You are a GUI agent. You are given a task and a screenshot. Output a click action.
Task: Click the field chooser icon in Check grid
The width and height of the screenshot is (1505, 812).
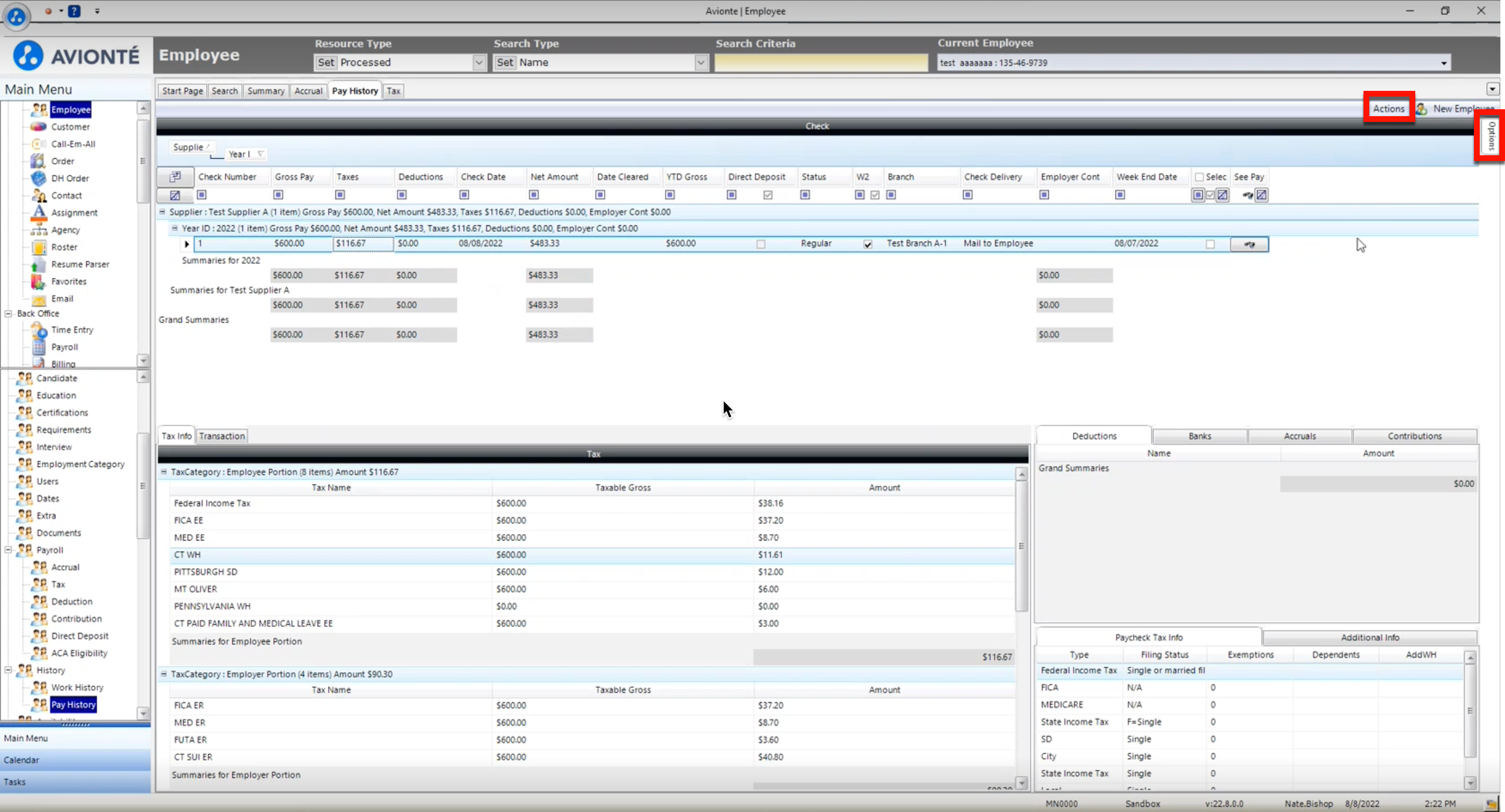point(175,177)
